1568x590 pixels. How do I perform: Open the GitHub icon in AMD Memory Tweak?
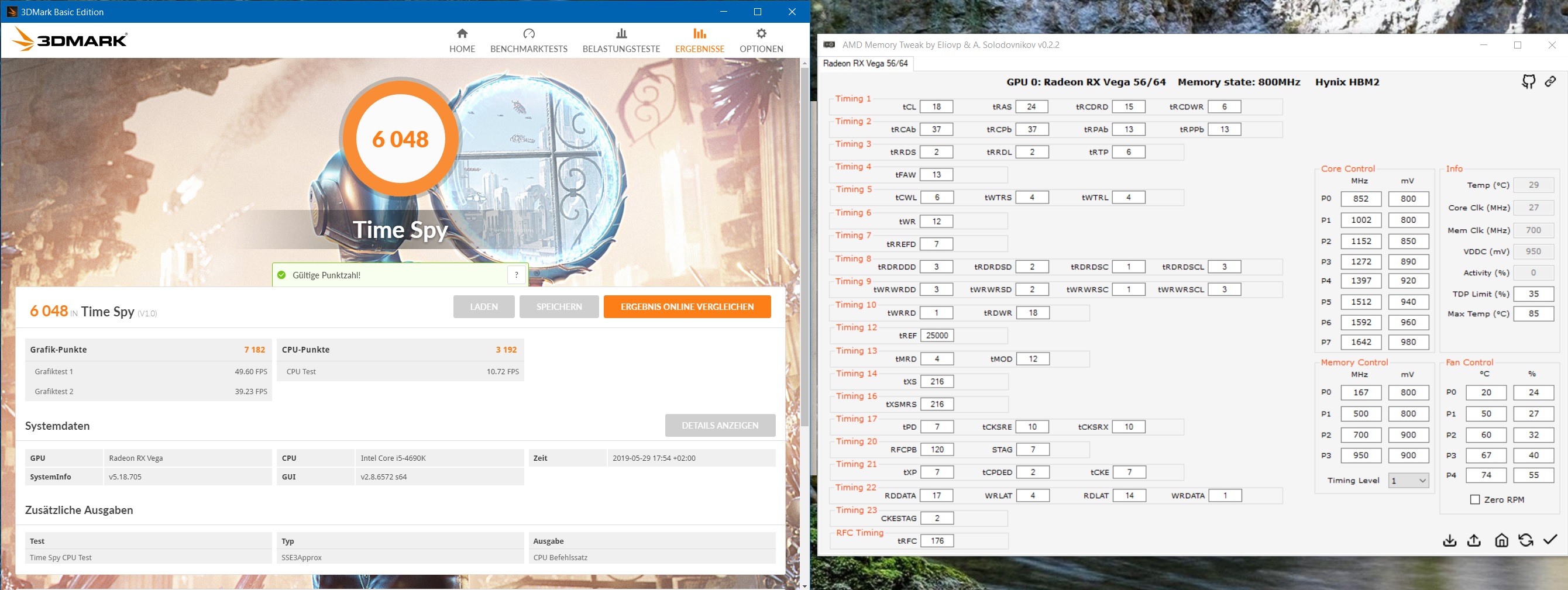1528,81
